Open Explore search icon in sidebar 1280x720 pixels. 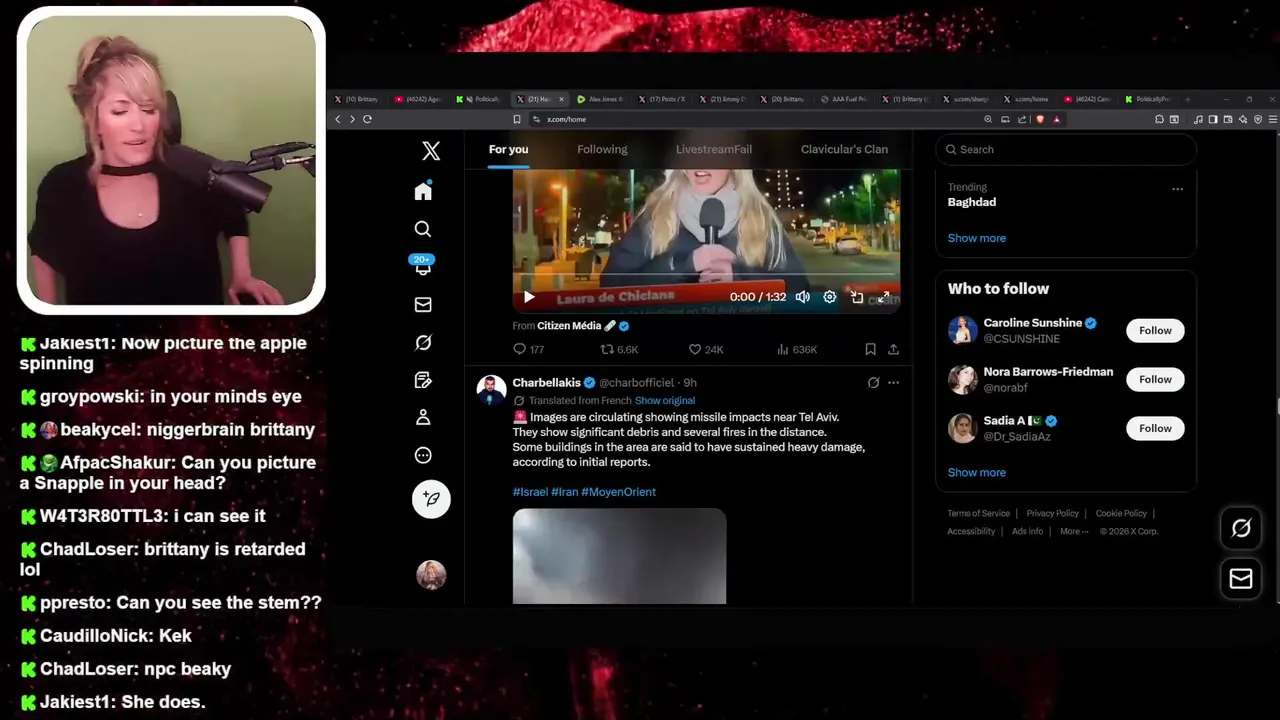[423, 229]
